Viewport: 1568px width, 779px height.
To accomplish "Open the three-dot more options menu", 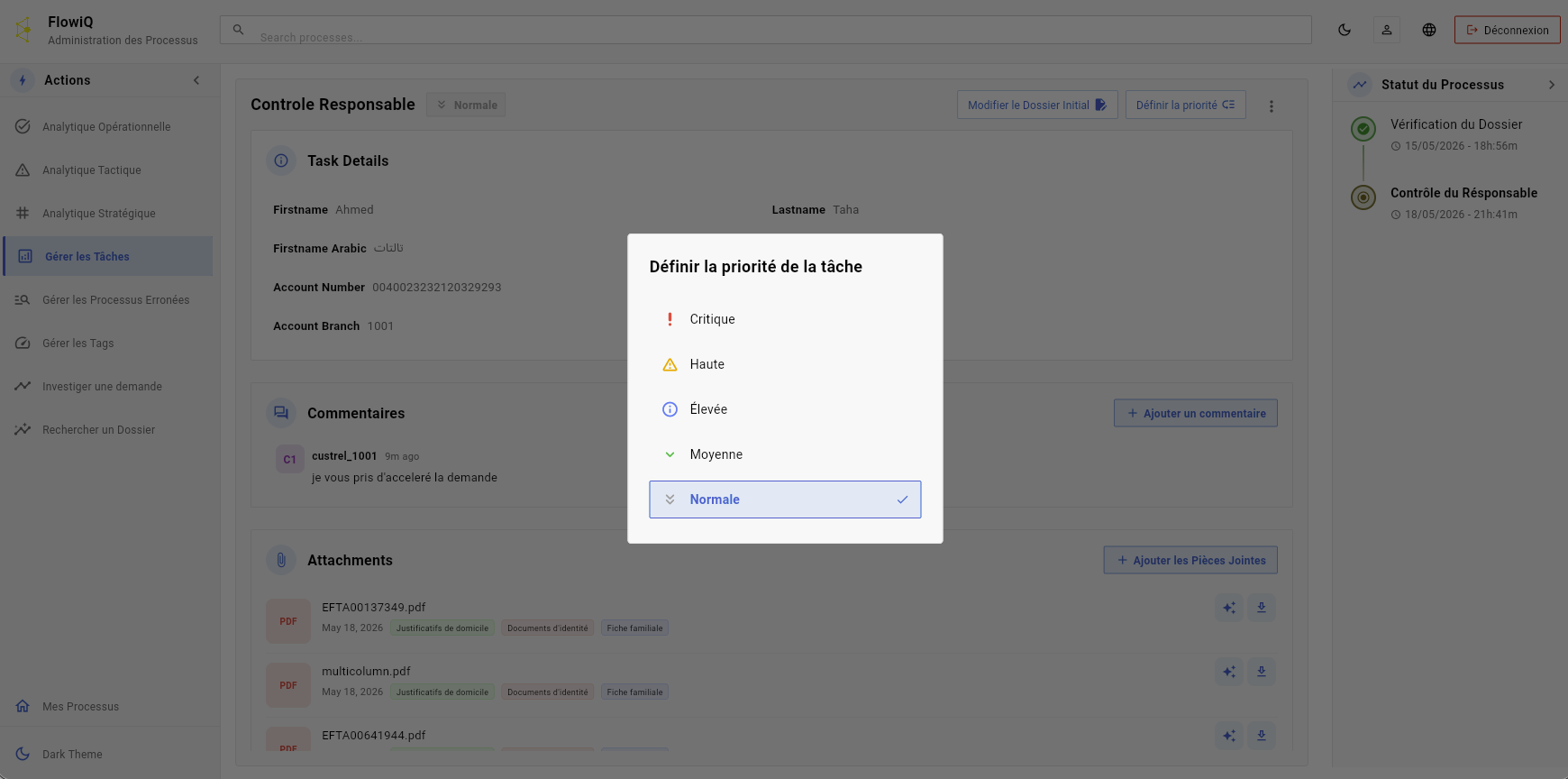I will coord(1272,106).
